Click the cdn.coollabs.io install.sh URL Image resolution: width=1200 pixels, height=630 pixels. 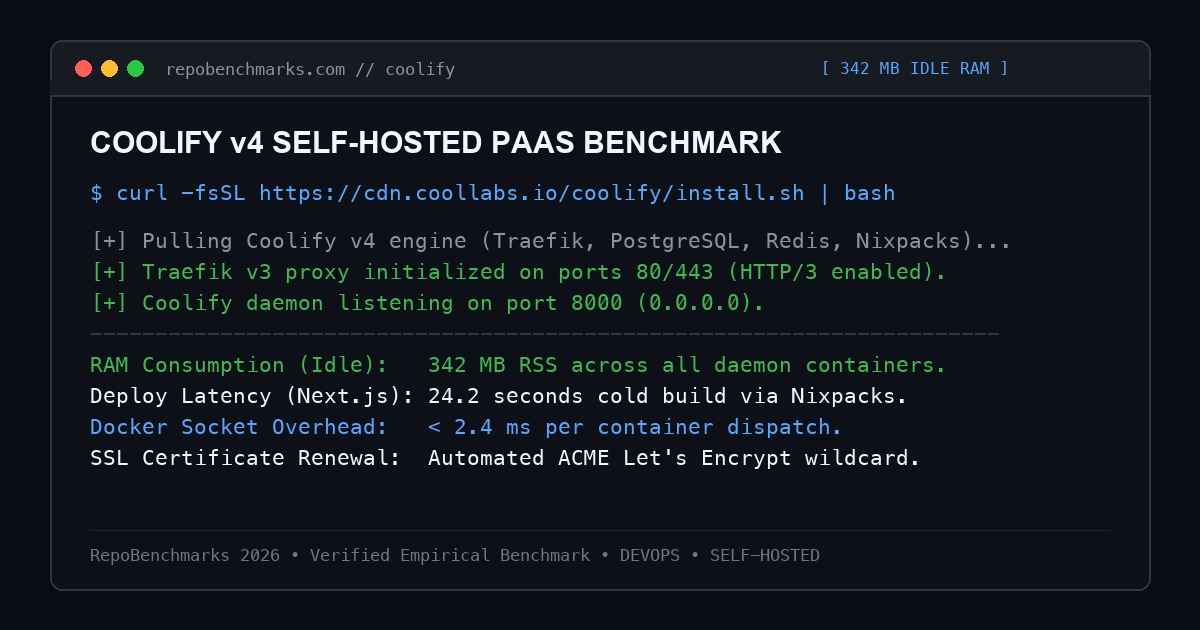(x=531, y=193)
